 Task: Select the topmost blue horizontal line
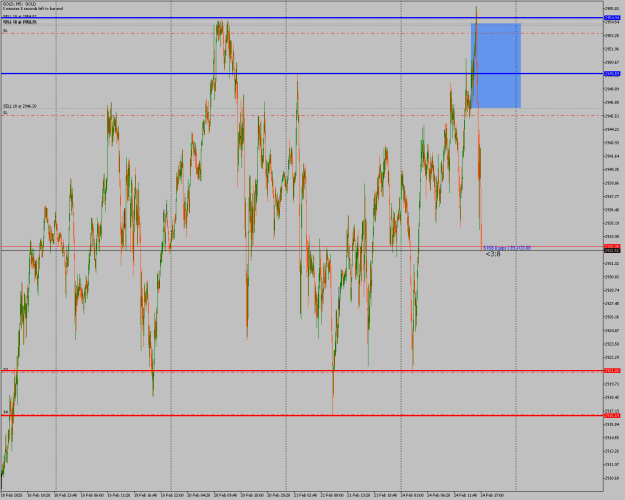pos(302,18)
